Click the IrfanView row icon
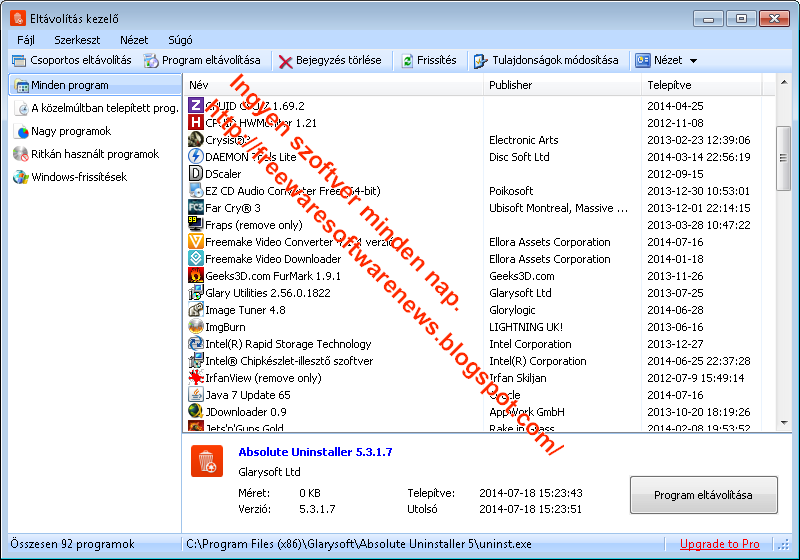This screenshot has width=800, height=560. (x=196, y=377)
